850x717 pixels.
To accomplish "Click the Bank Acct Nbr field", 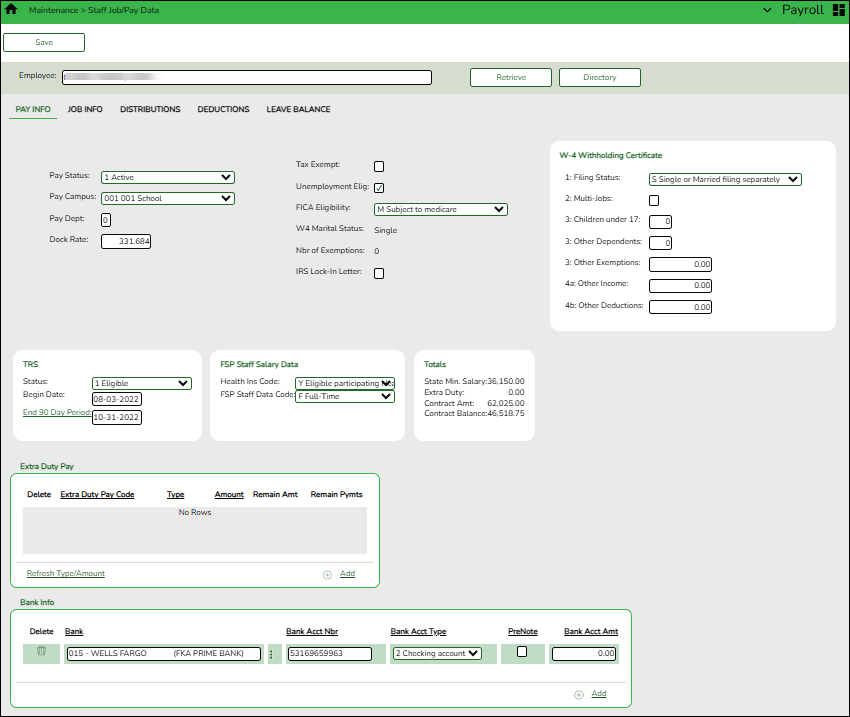I will [330, 654].
